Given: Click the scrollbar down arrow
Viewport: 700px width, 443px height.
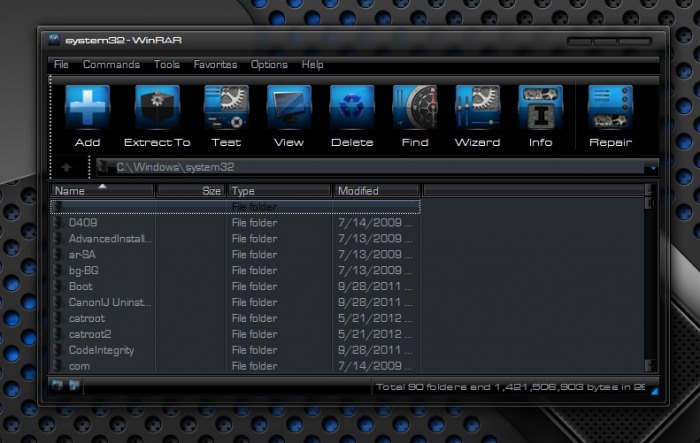Looking at the screenshot, I should [x=651, y=365].
